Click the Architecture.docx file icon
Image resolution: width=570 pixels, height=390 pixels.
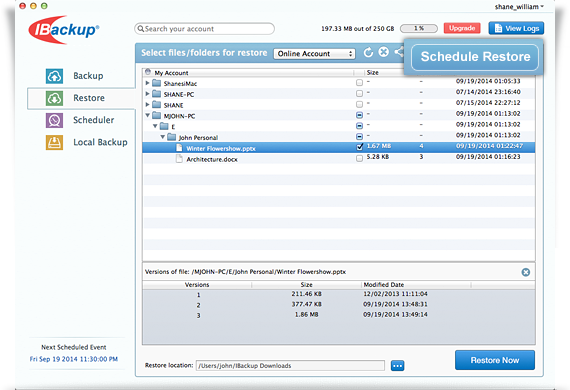tap(179, 159)
